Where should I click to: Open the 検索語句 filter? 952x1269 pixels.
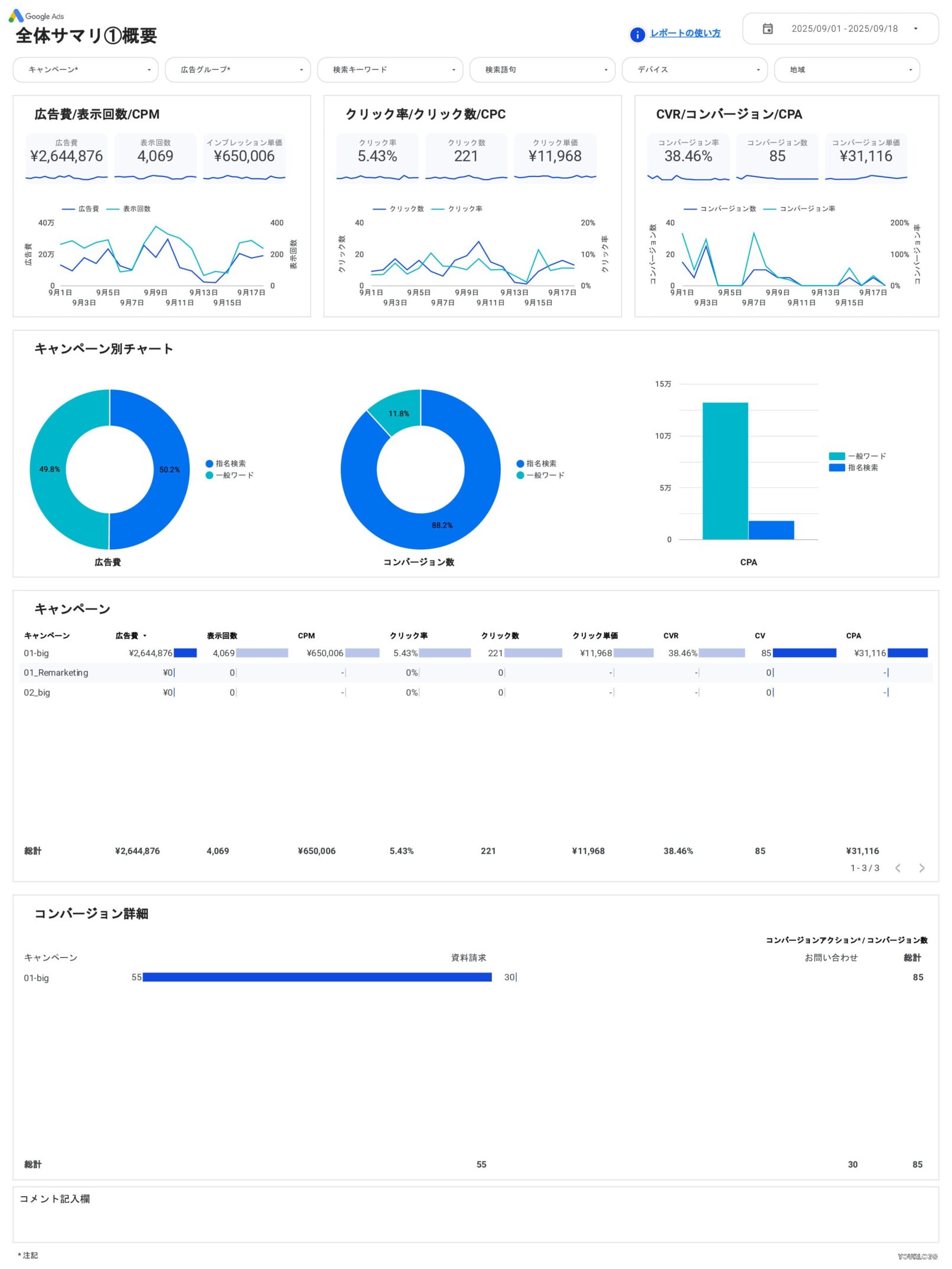pyautogui.click(x=542, y=70)
